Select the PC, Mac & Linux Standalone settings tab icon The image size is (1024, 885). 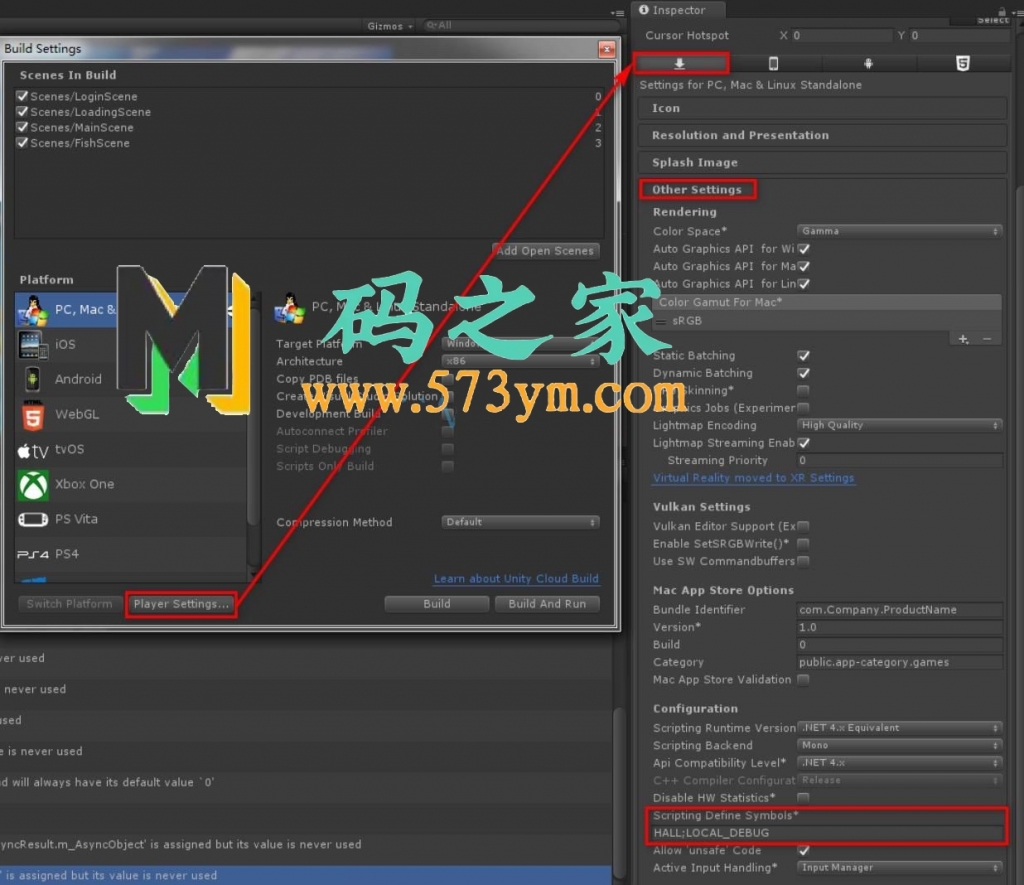point(680,63)
